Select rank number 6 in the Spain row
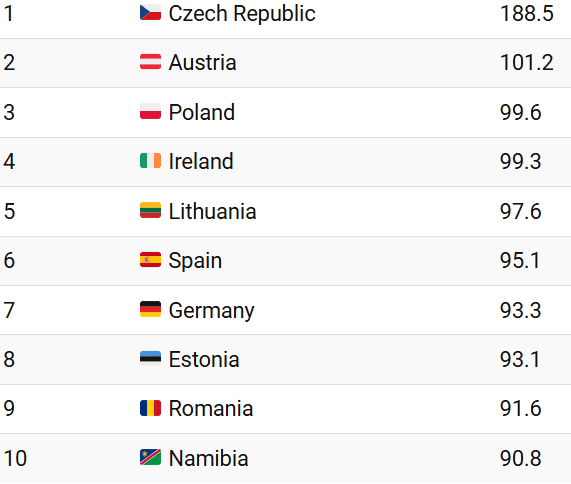Screen dimensions: 571x484 click(x=9, y=261)
